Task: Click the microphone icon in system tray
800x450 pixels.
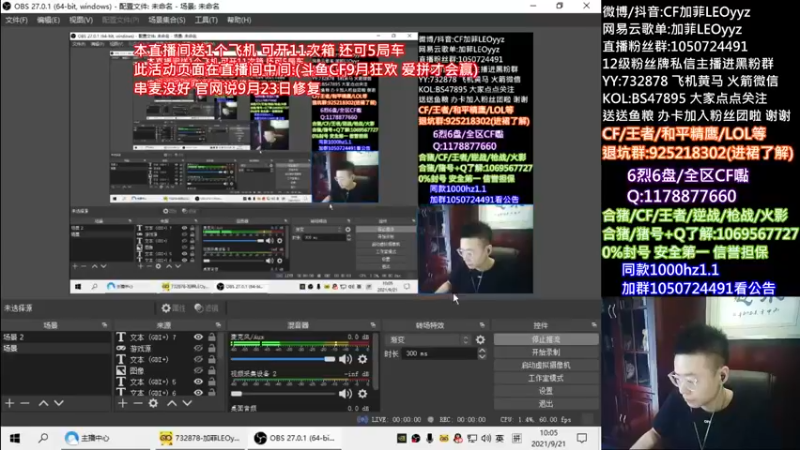Action: tap(430, 438)
